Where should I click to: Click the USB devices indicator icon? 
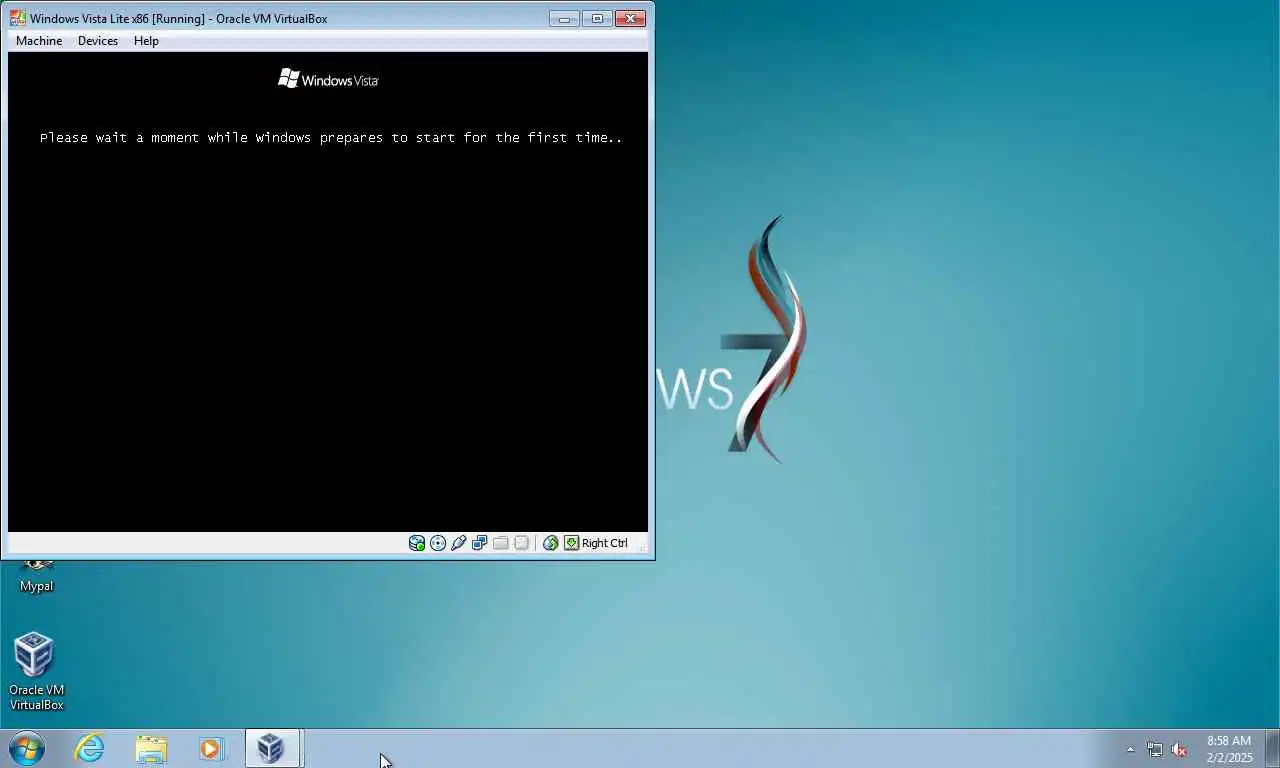[x=459, y=543]
